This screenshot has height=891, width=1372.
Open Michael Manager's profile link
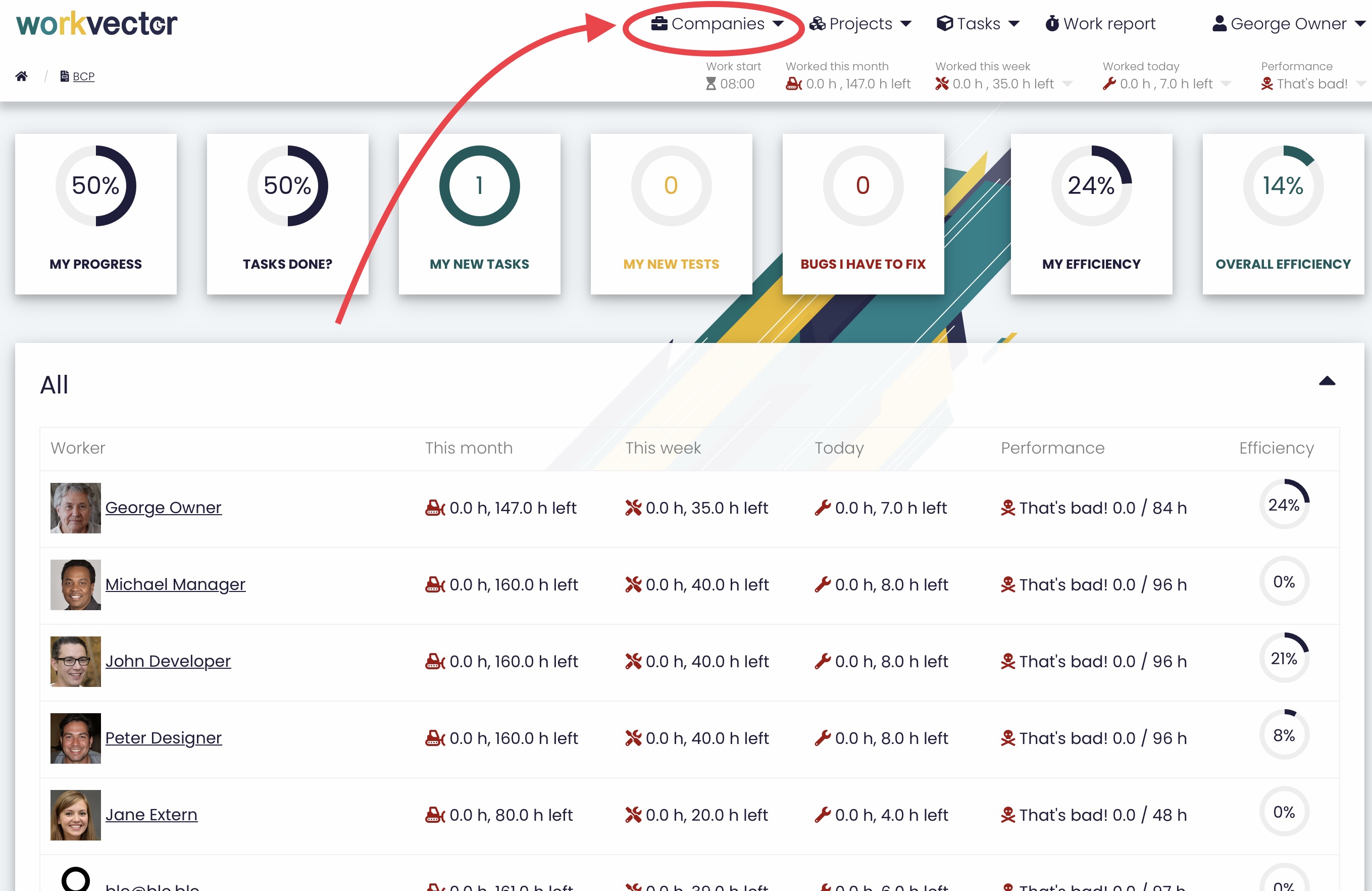click(175, 584)
